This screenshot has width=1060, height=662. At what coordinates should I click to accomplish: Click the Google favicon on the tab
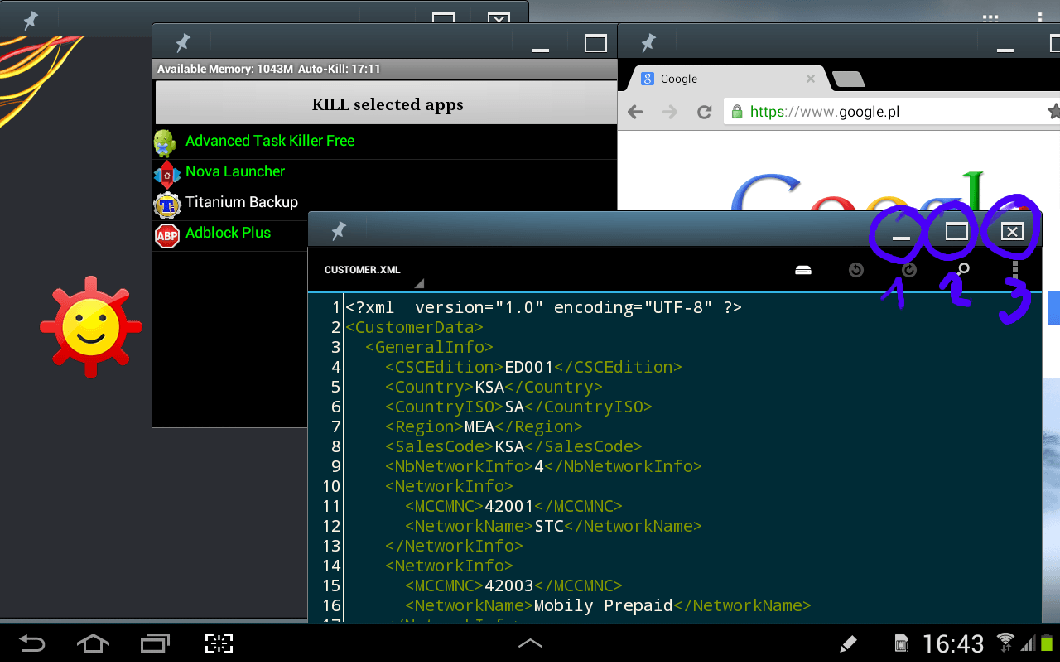click(x=647, y=78)
